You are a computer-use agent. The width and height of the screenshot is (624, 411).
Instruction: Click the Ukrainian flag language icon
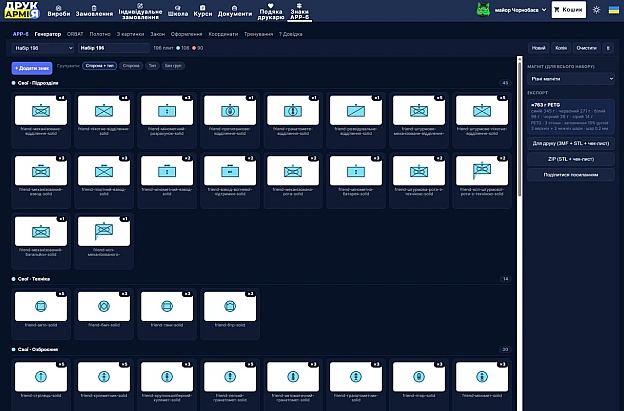(614, 10)
